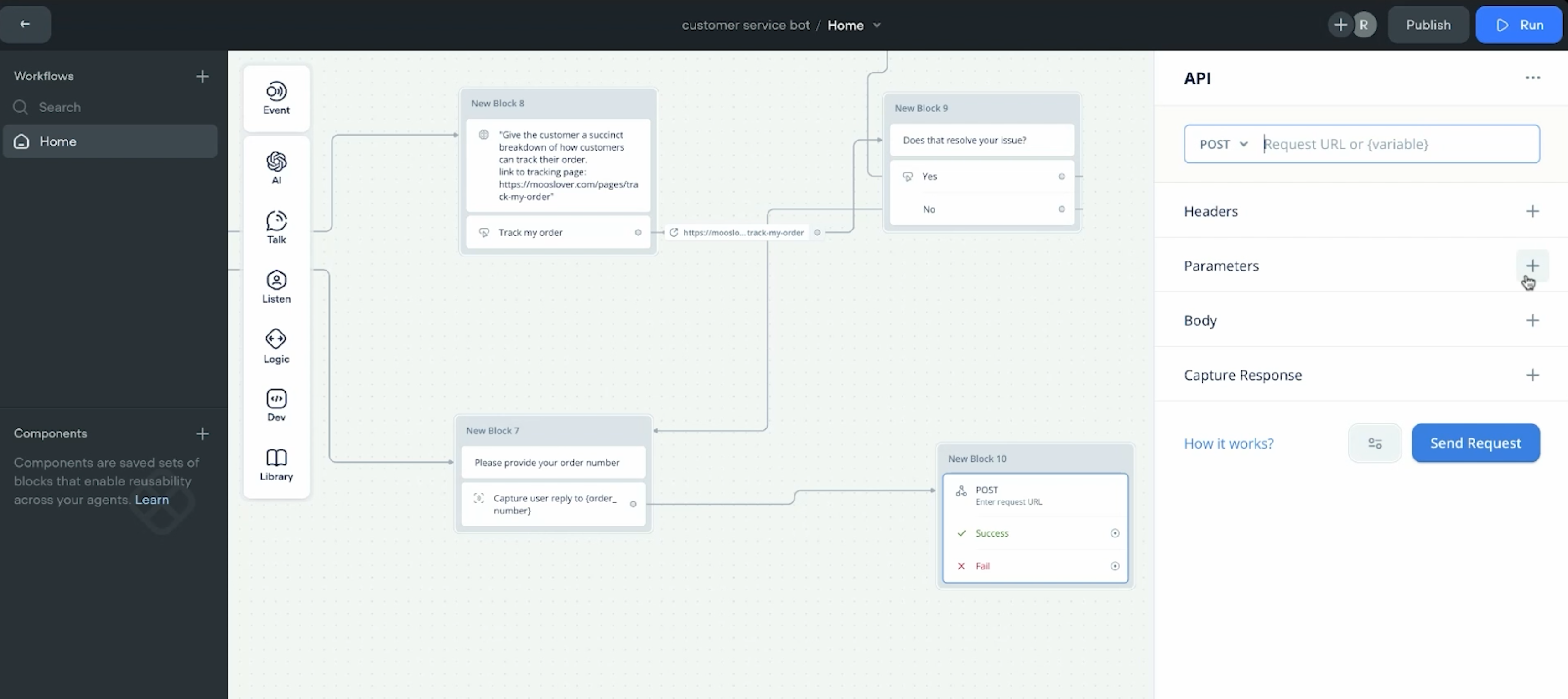Open the Dev step menu
Screen dimensions: 1568x699
pos(276,405)
